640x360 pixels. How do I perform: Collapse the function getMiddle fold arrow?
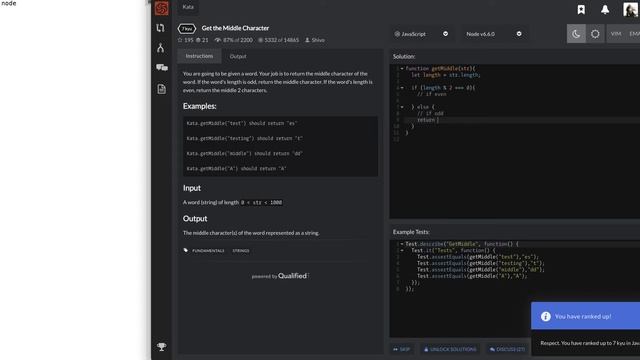402,69
